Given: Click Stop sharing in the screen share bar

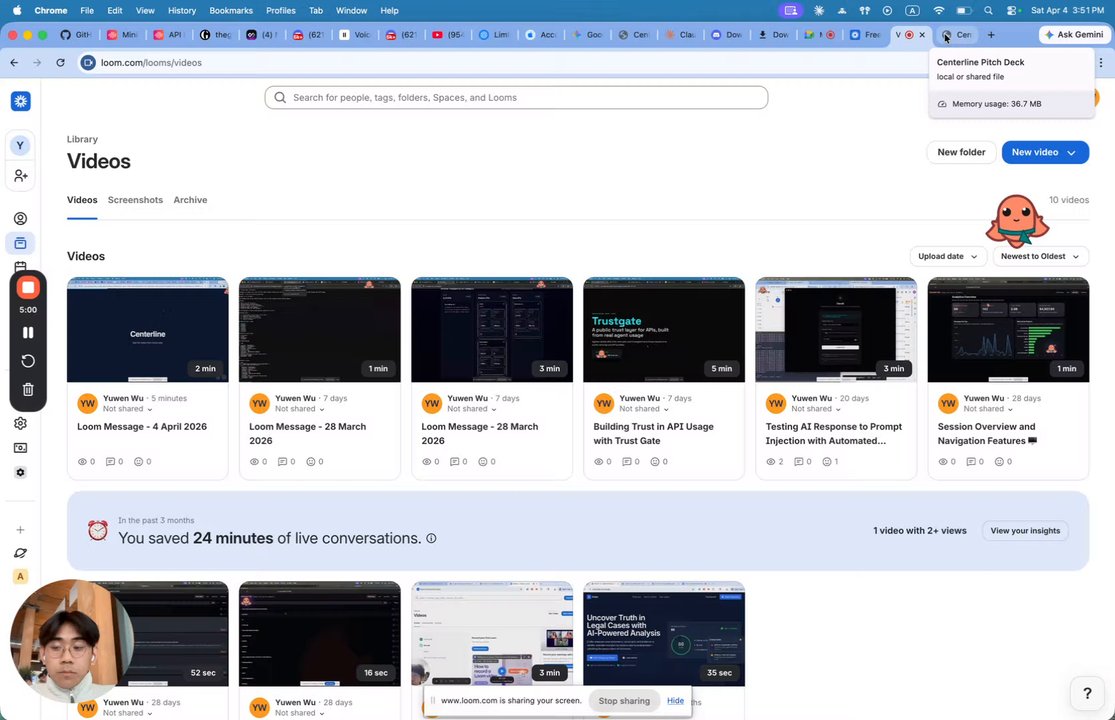Looking at the screenshot, I should point(624,701).
